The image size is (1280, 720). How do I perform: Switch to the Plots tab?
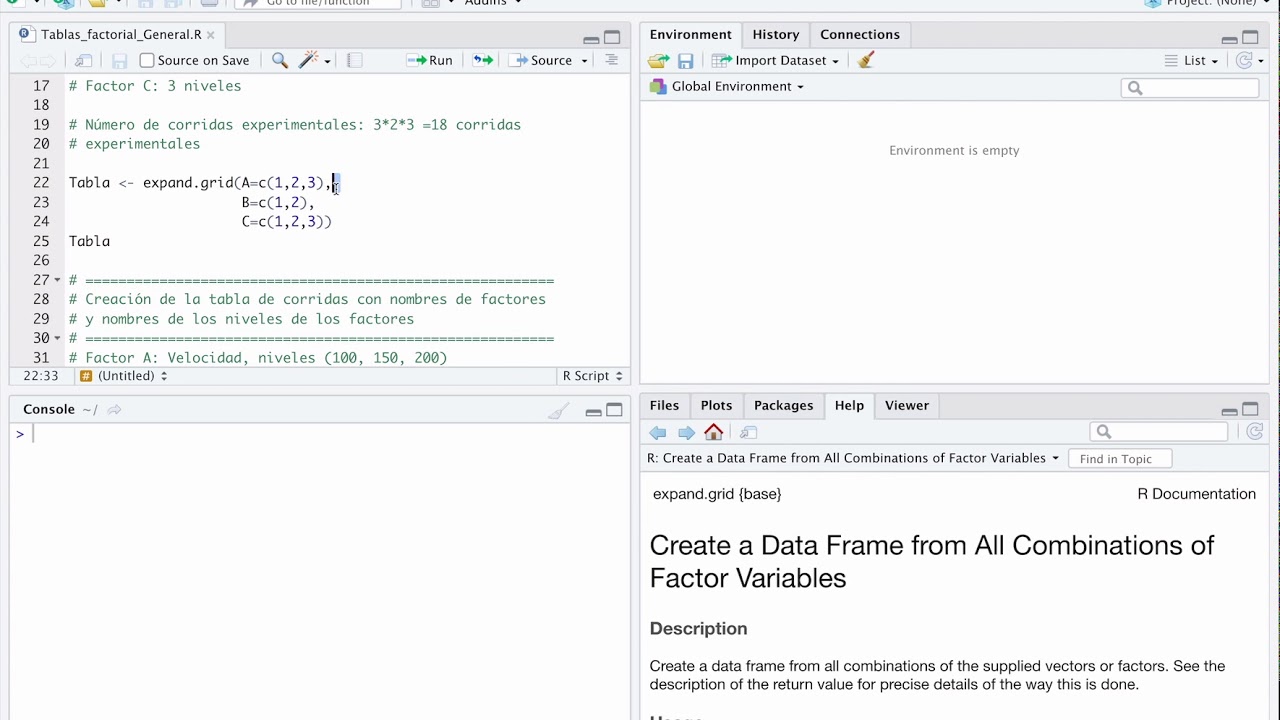click(x=716, y=405)
